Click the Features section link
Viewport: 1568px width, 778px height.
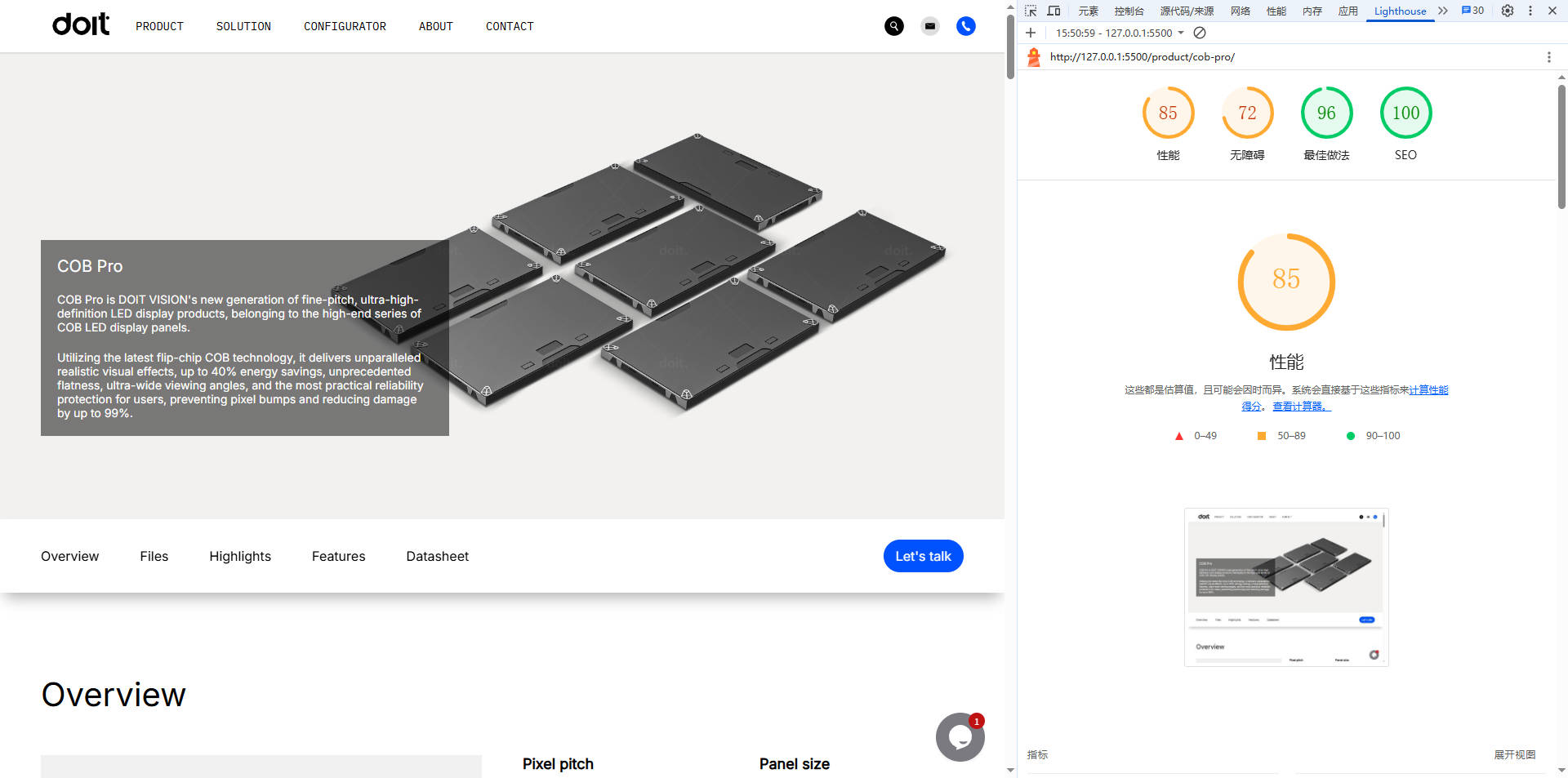(338, 556)
